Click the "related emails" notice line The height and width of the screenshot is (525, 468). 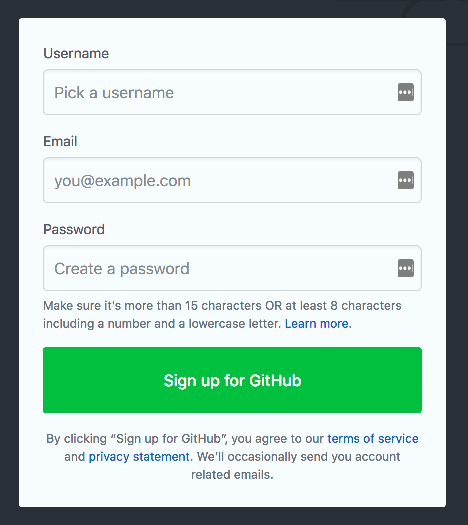click(232, 475)
